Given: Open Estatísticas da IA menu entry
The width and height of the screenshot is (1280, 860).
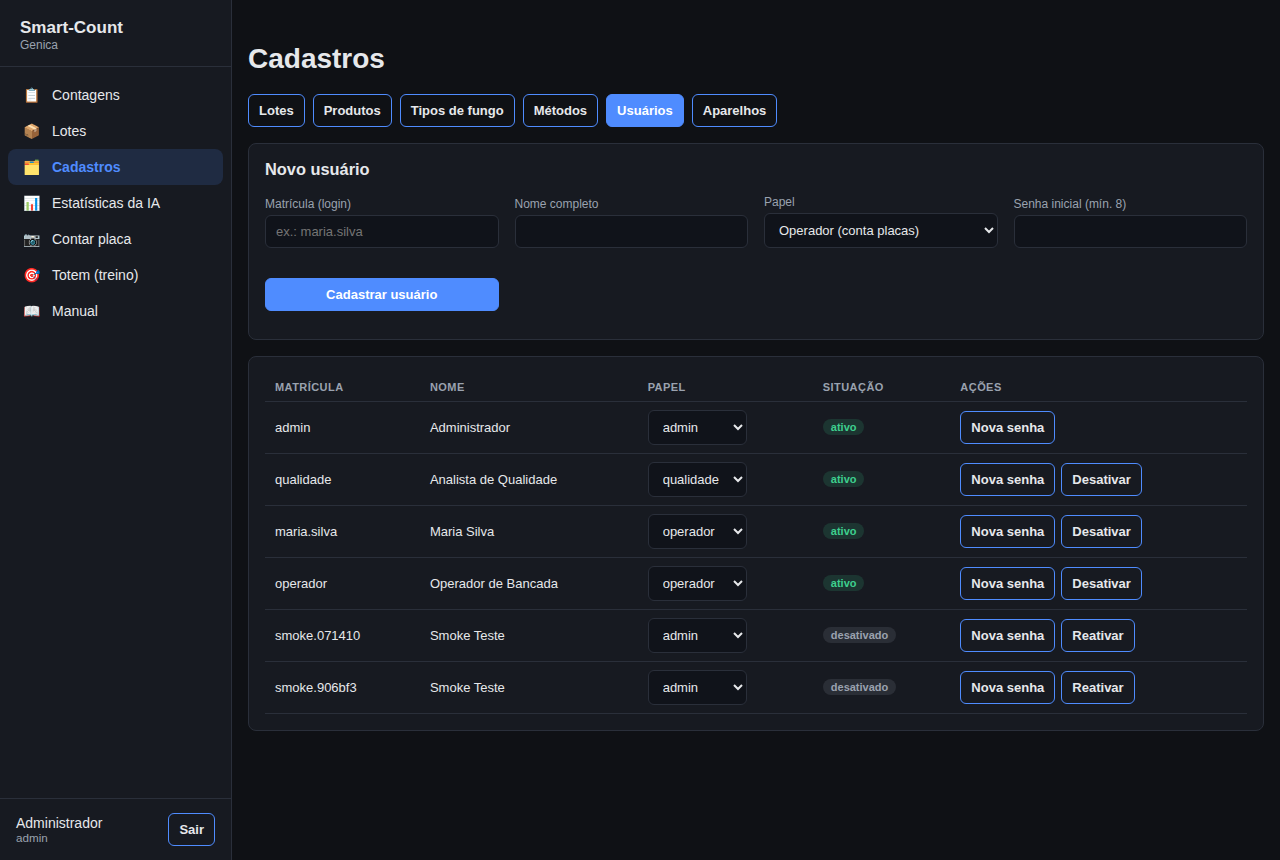Looking at the screenshot, I should (x=115, y=203).
